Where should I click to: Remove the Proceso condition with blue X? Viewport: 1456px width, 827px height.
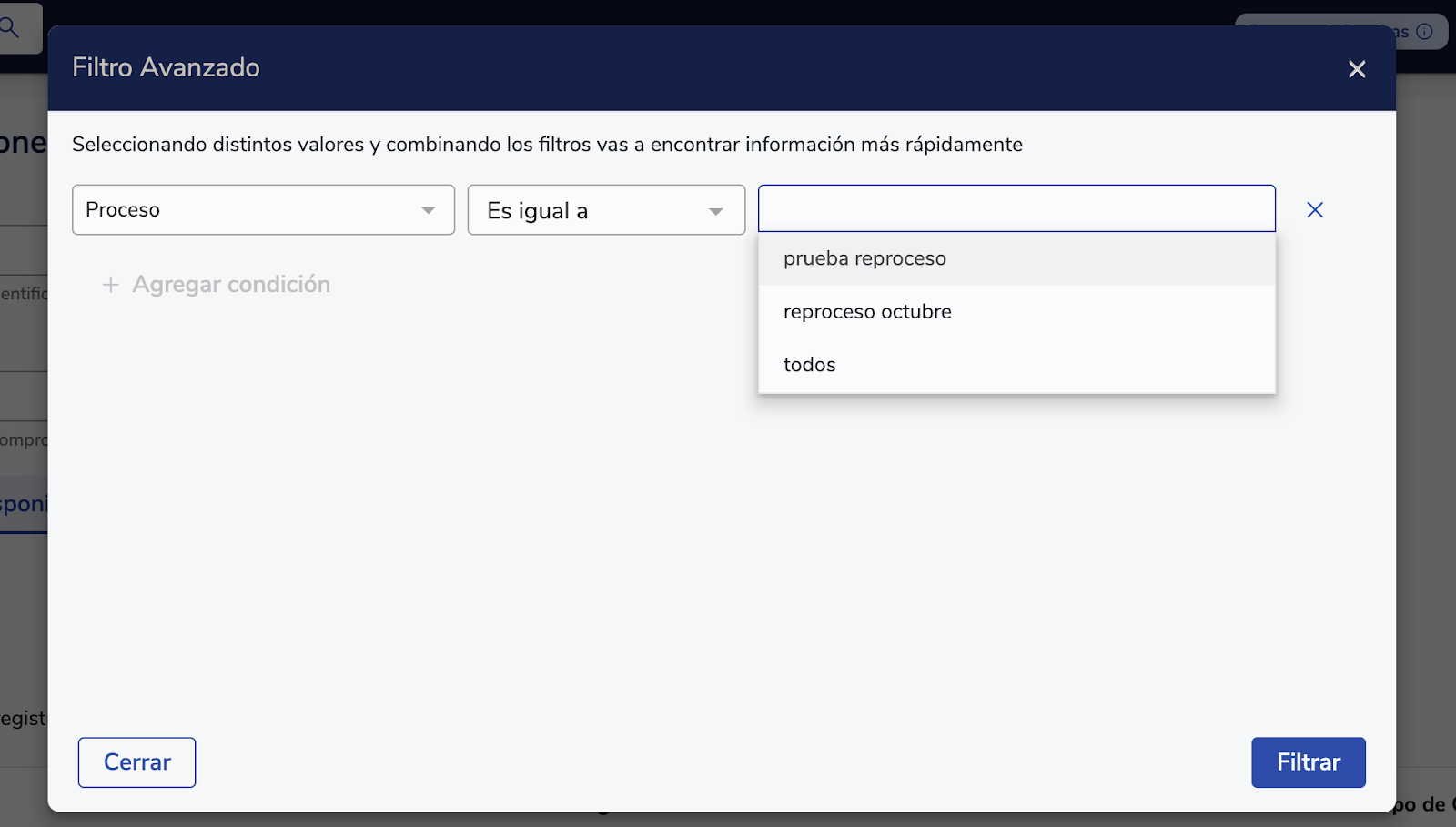point(1315,210)
